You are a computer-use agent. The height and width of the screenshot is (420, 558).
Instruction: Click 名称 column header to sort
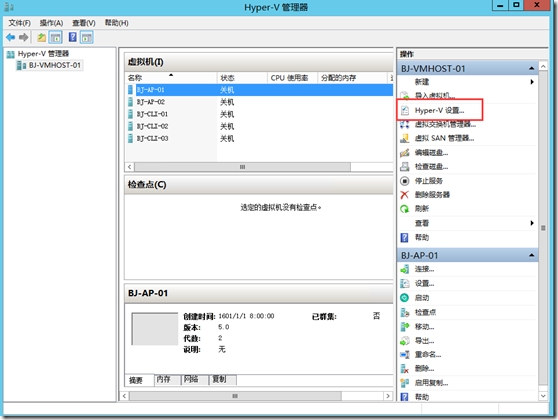171,78
